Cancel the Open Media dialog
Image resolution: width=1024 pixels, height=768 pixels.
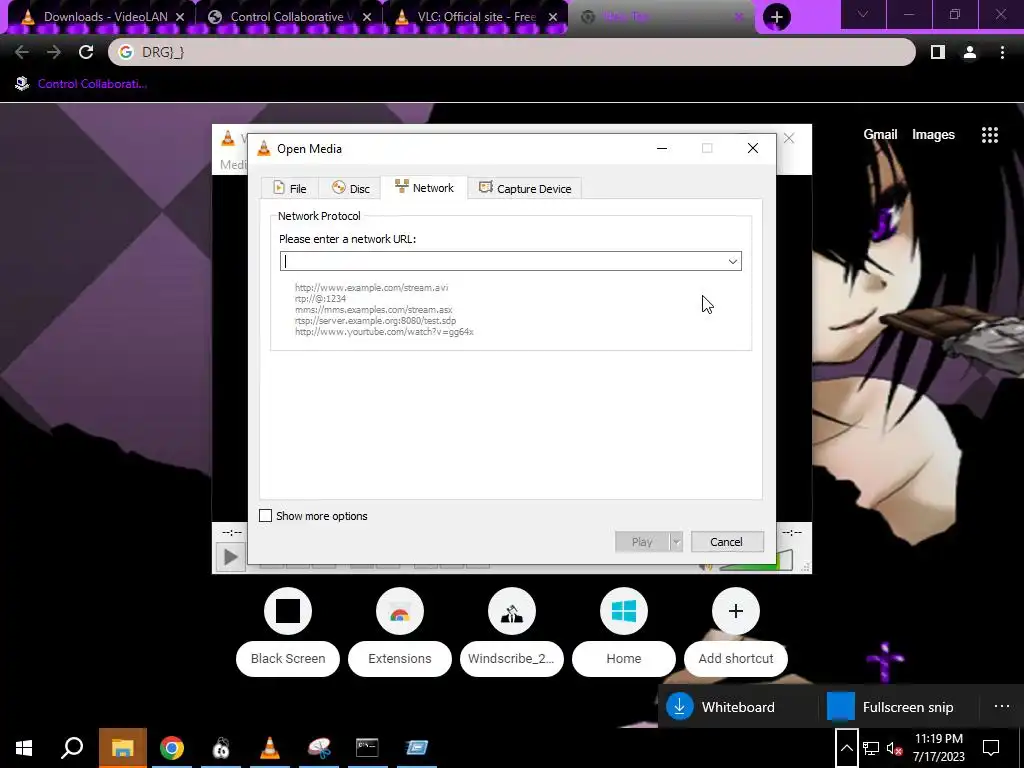pyautogui.click(x=726, y=541)
